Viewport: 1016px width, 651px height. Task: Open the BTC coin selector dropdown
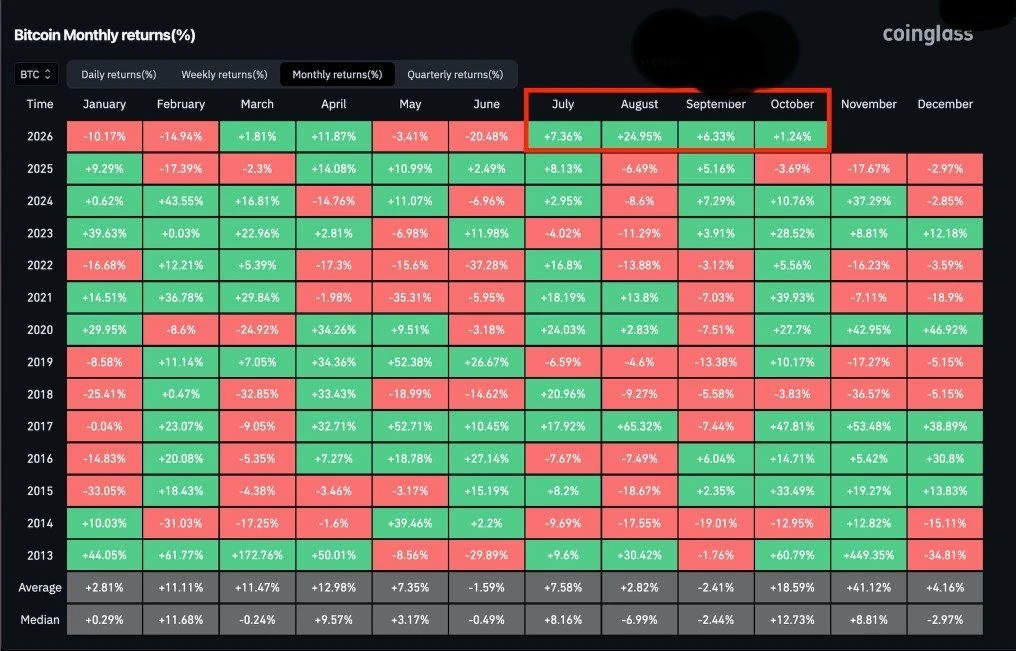point(36,74)
